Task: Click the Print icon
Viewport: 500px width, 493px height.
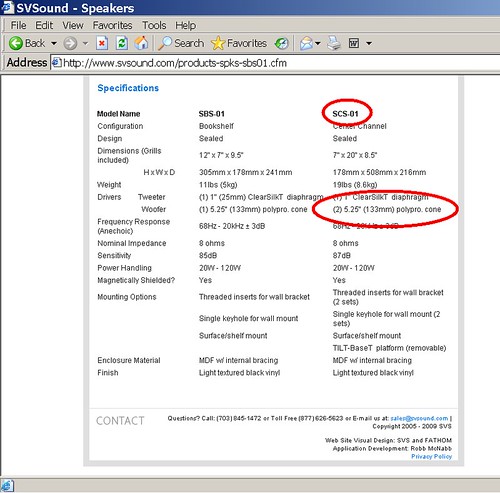Action: click(334, 43)
